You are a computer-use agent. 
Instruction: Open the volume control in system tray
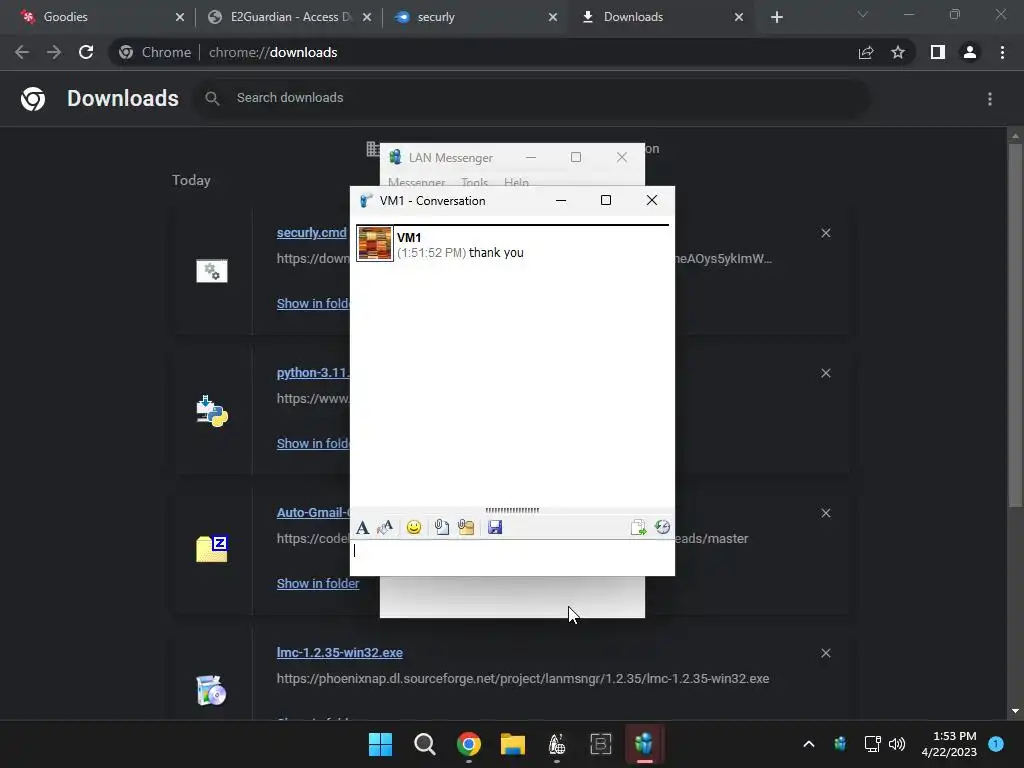pyautogui.click(x=897, y=744)
